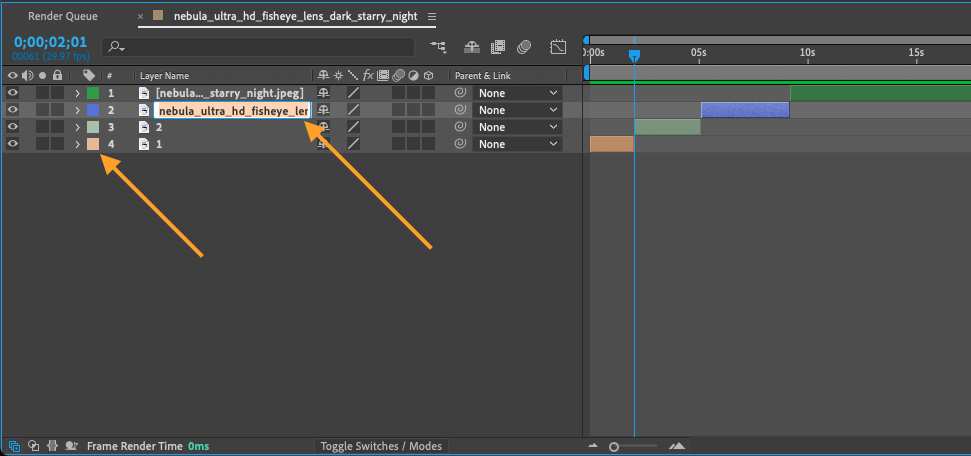971x456 pixels.
Task: Open the timeline panel menu
Action: pyautogui.click(x=432, y=17)
